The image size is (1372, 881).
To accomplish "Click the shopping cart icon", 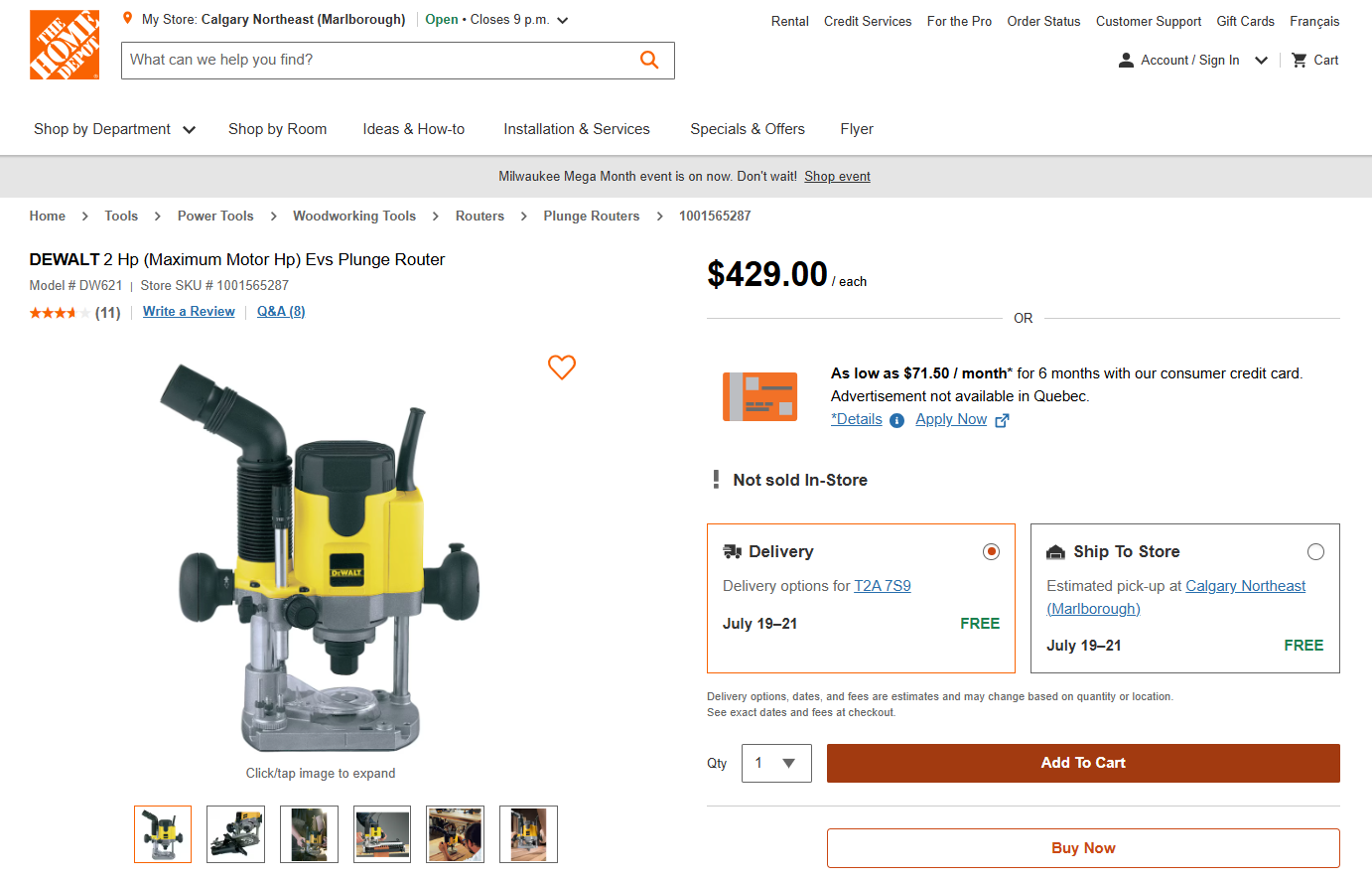I will [x=1299, y=61].
